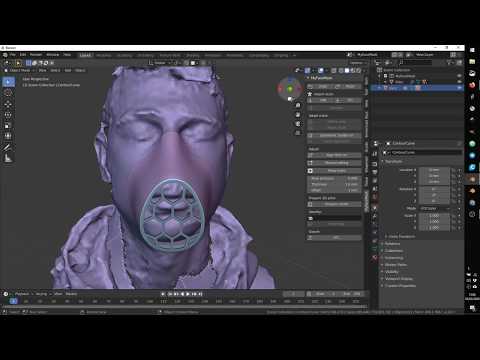Toggle visibility eye of first outliner collection

[x=459, y=76]
